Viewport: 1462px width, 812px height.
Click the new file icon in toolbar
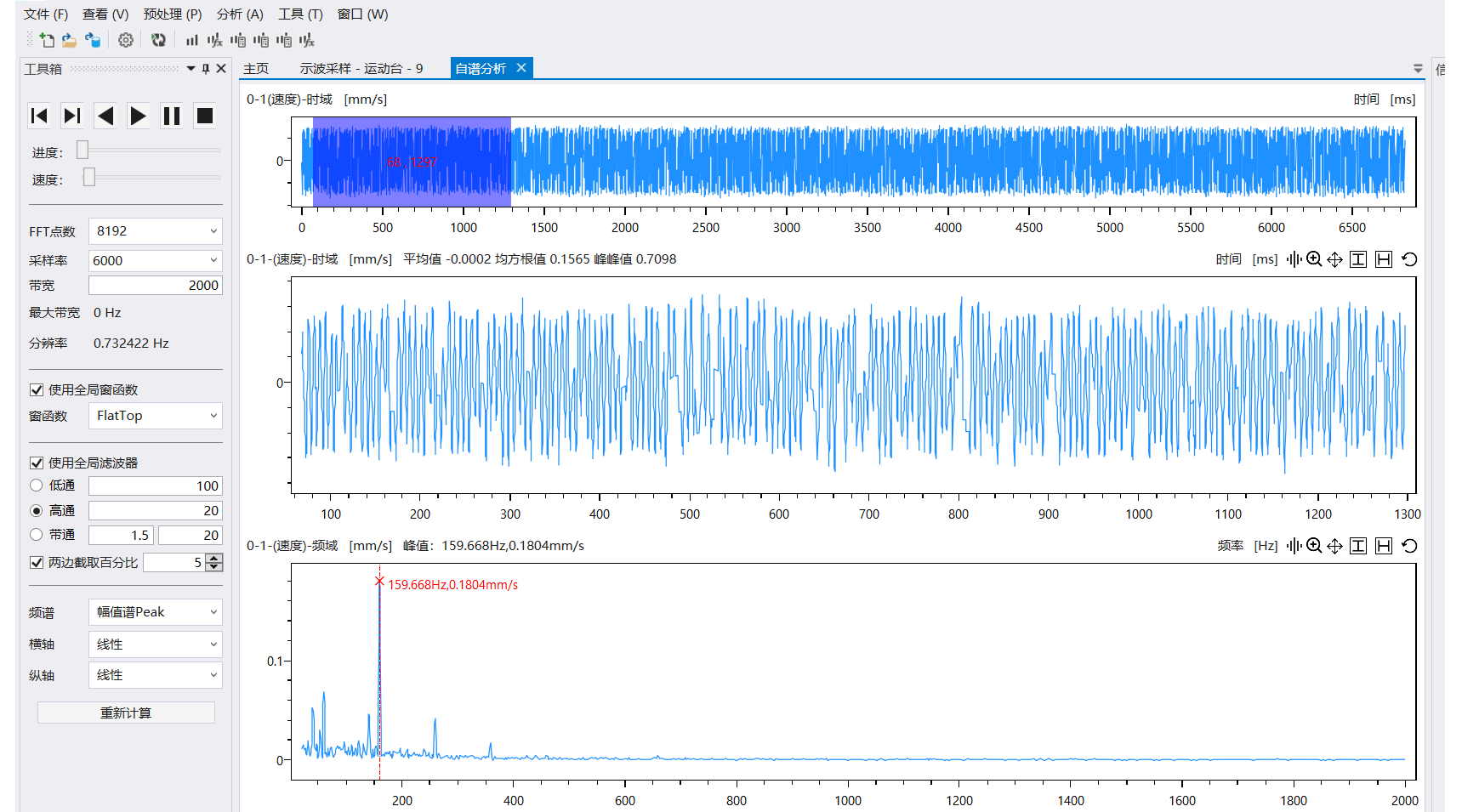click(x=47, y=40)
